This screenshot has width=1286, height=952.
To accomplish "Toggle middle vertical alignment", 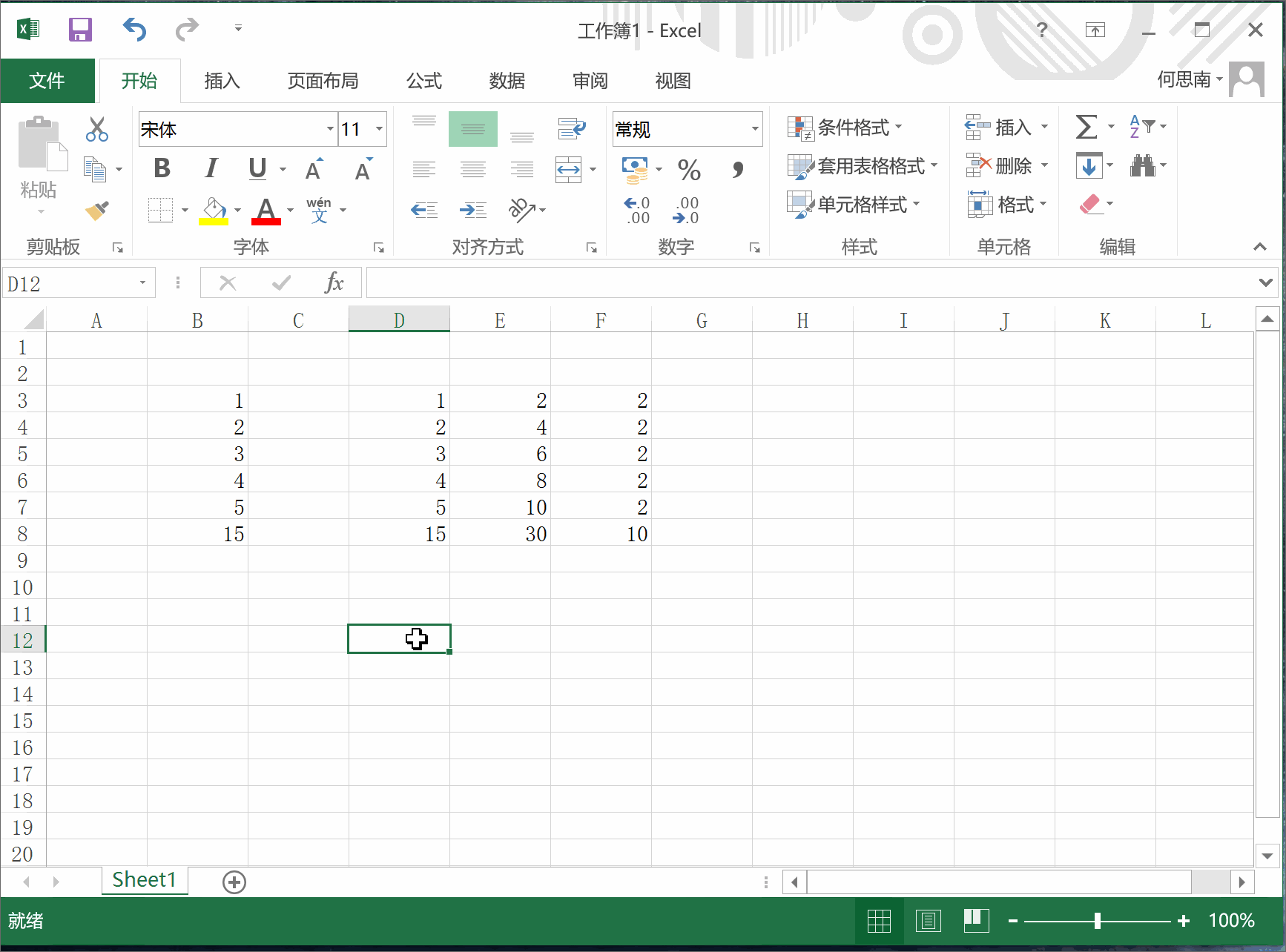I will click(472, 129).
